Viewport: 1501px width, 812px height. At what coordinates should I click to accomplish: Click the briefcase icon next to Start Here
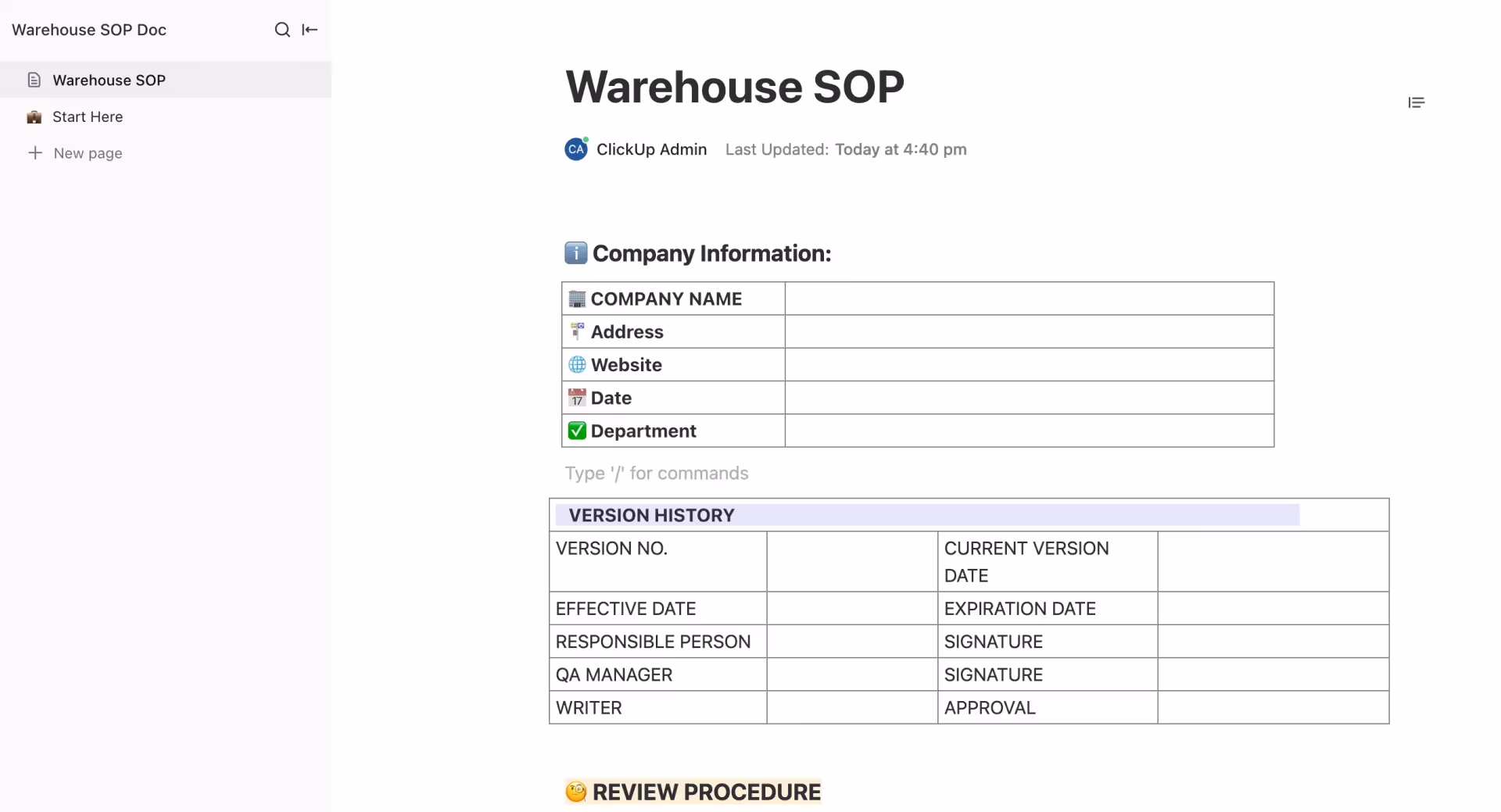point(34,116)
